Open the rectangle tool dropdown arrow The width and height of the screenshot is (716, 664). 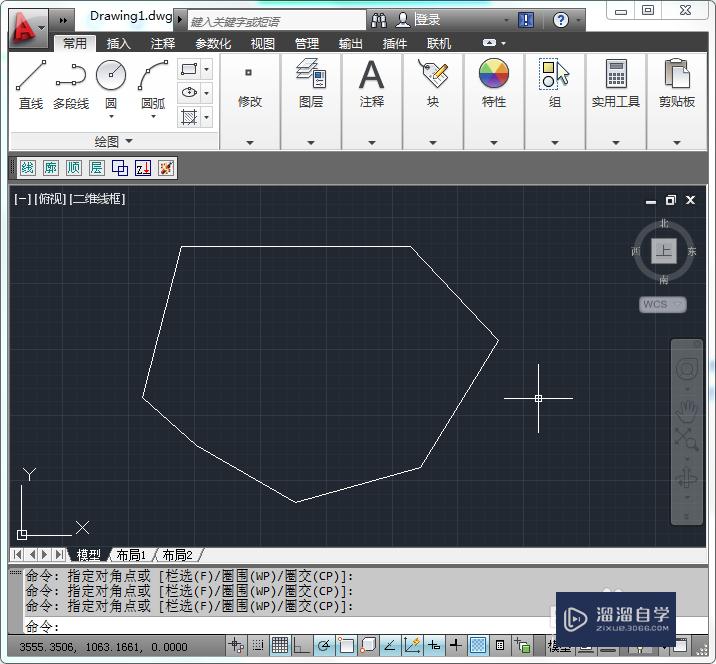pyautogui.click(x=207, y=69)
